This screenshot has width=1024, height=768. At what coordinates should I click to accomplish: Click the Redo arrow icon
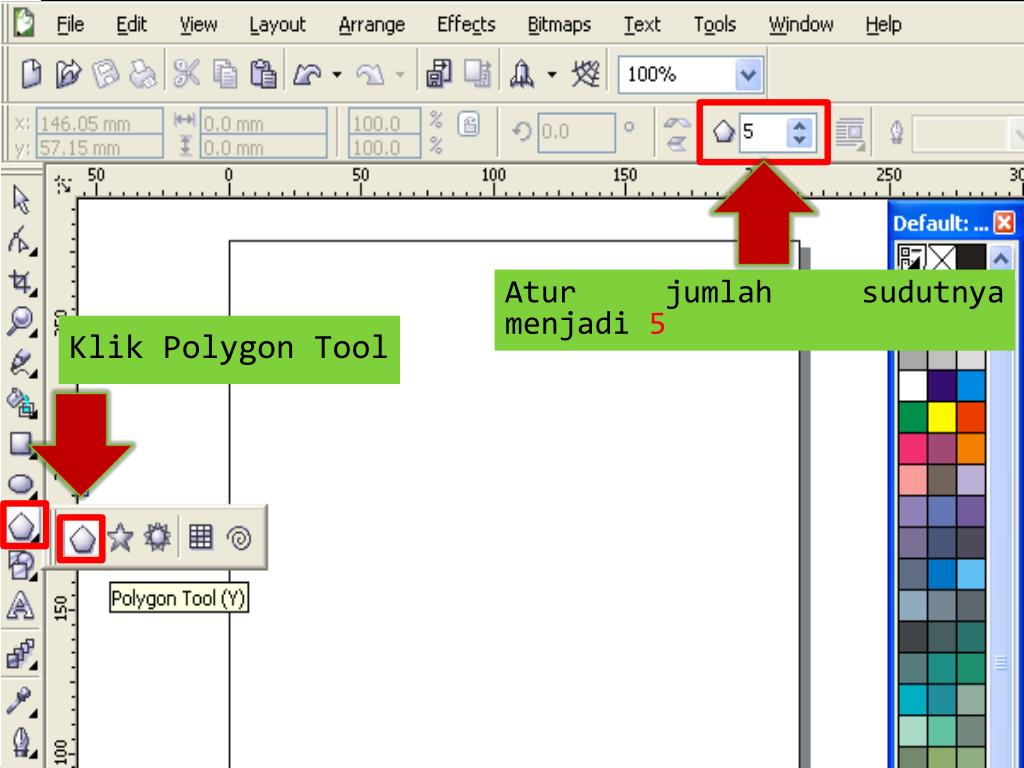(x=370, y=74)
